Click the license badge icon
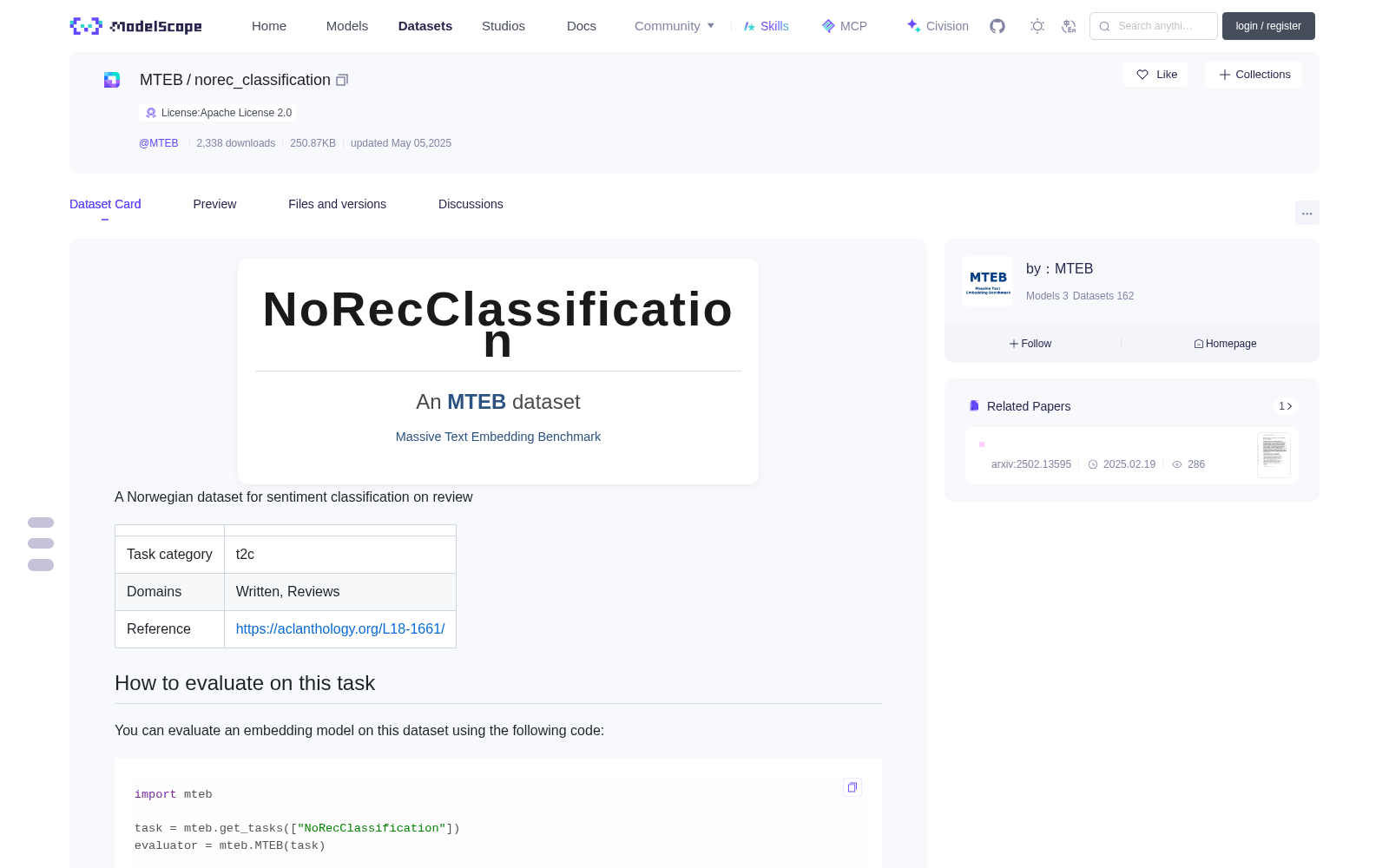The image size is (1389, 868). coord(151,113)
